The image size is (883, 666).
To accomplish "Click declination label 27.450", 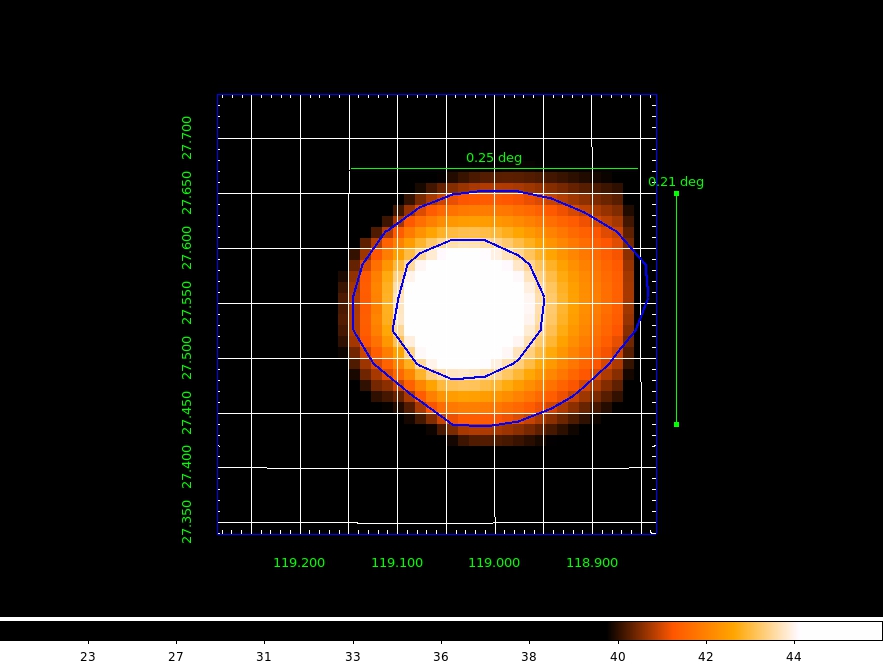I will 186,413.
